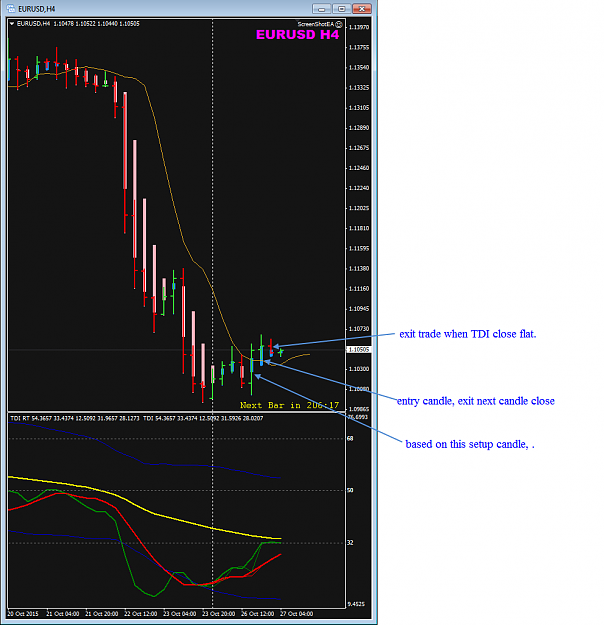Click the 68 level label in TDI
The image size is (604, 625).
350,438
